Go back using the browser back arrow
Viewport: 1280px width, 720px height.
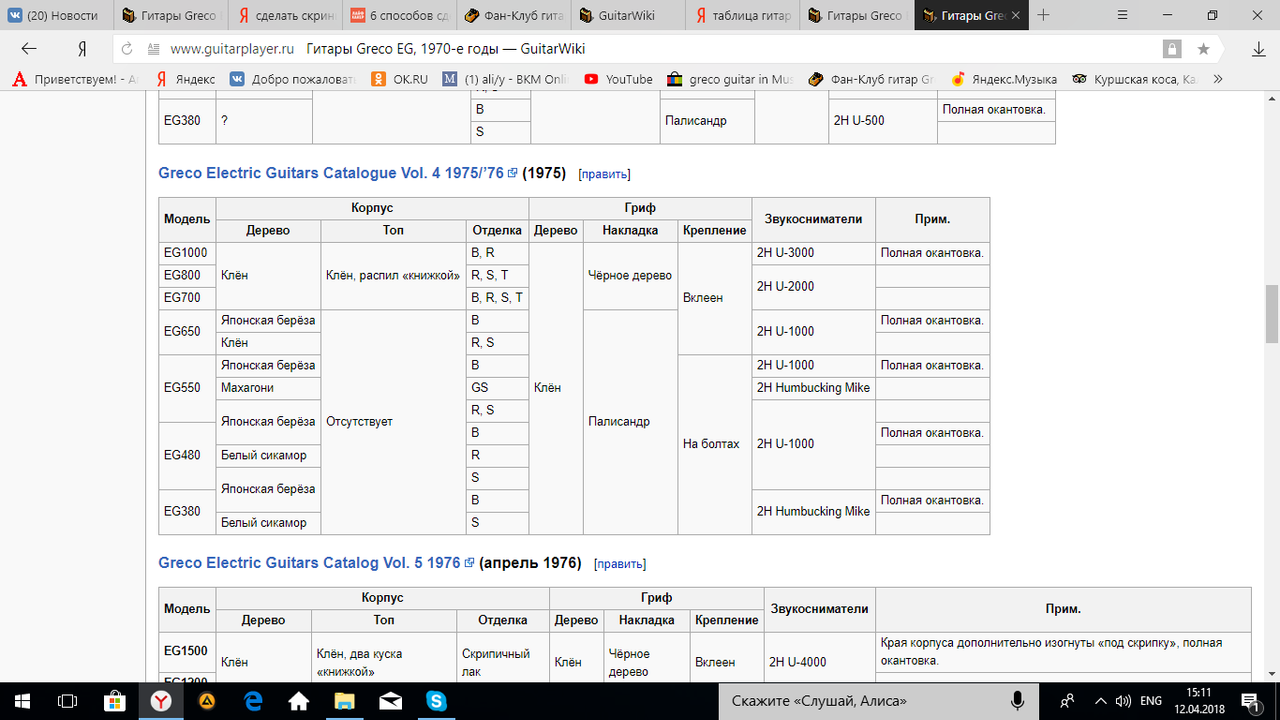click(x=28, y=49)
